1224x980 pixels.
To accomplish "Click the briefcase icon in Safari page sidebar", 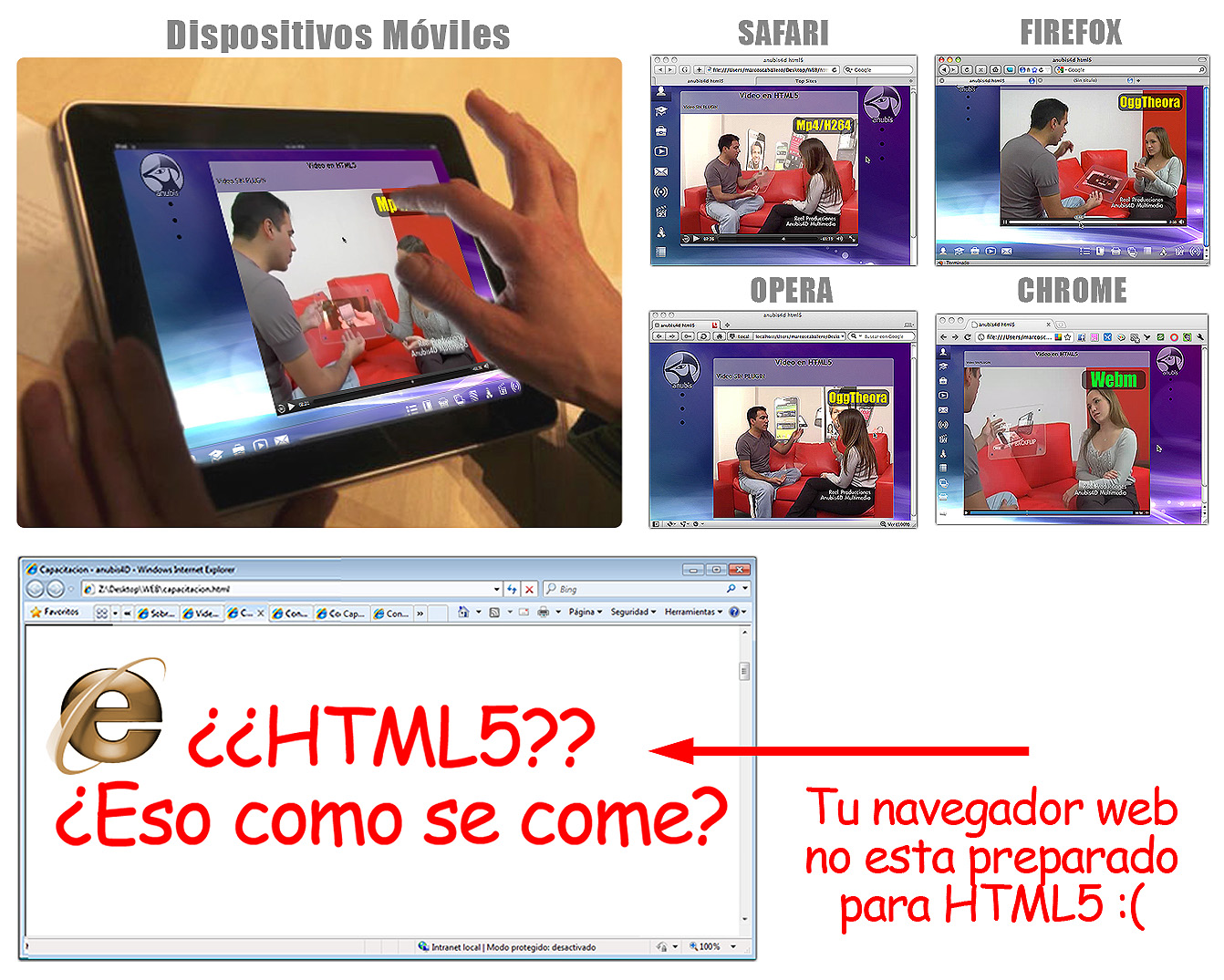I will [660, 131].
